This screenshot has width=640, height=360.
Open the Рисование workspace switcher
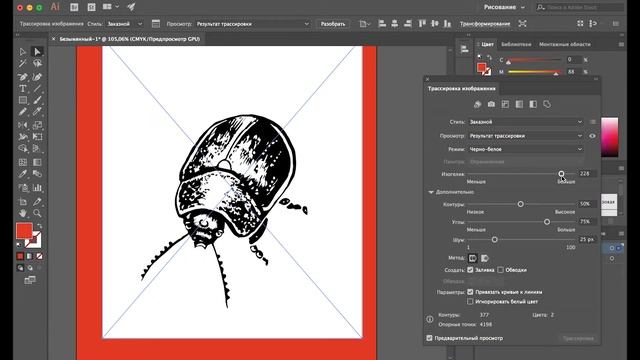504,7
